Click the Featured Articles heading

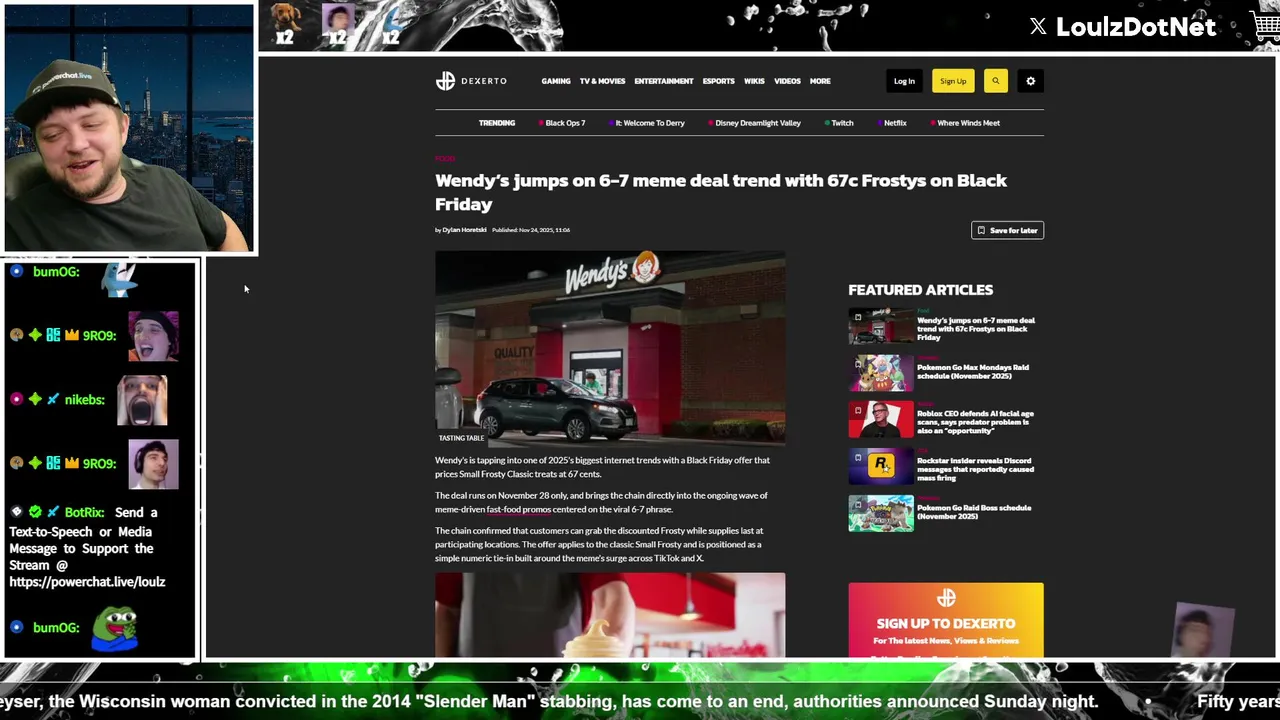tap(920, 290)
